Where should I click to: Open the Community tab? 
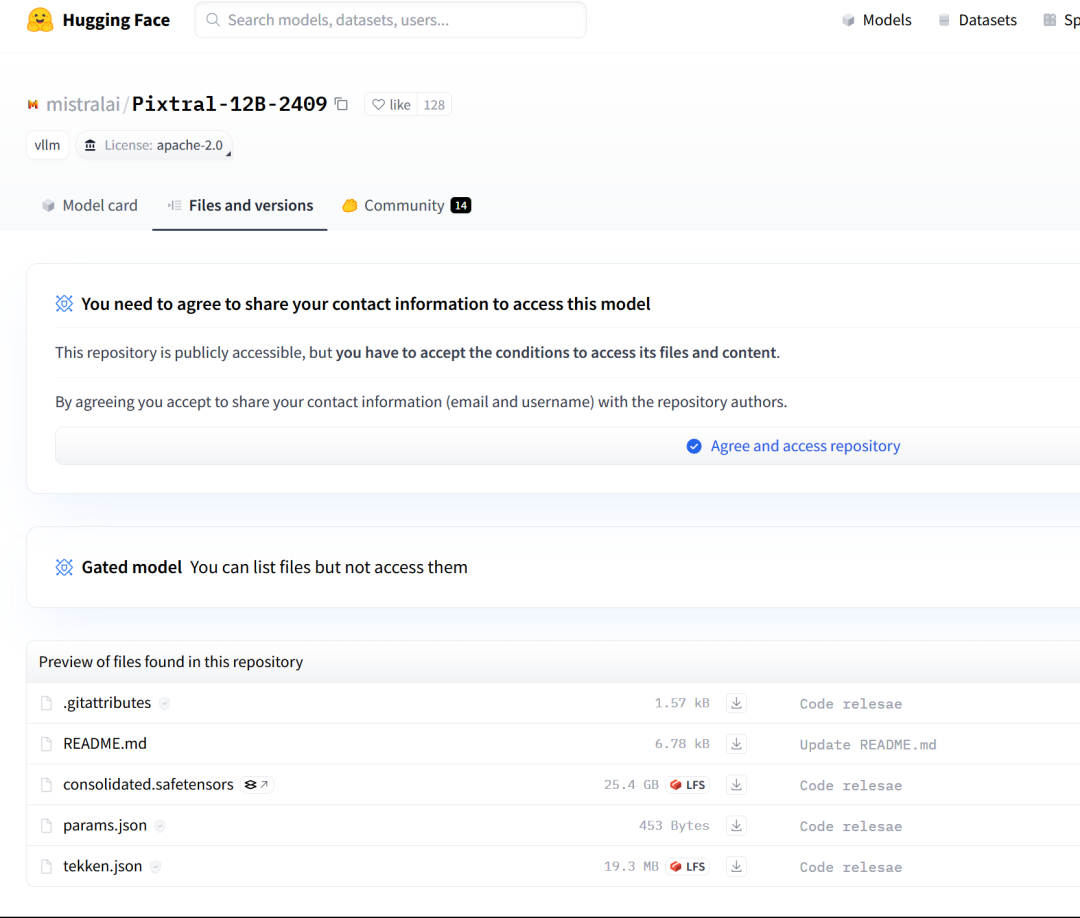point(405,205)
